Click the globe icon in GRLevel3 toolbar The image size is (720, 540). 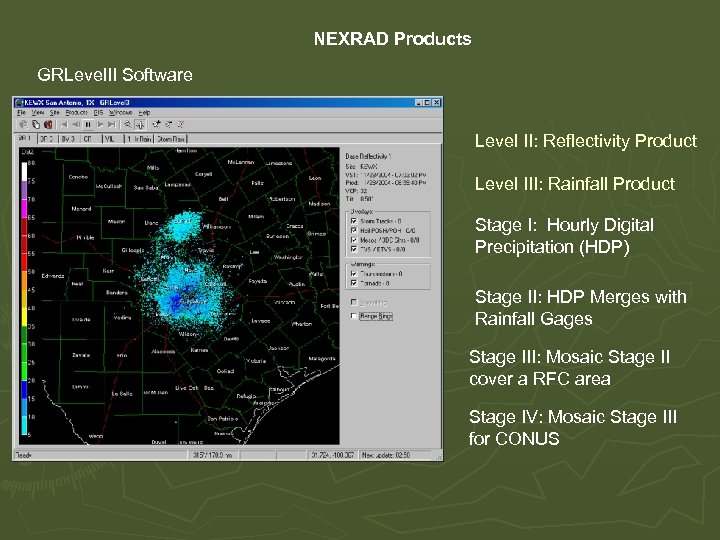[23, 124]
